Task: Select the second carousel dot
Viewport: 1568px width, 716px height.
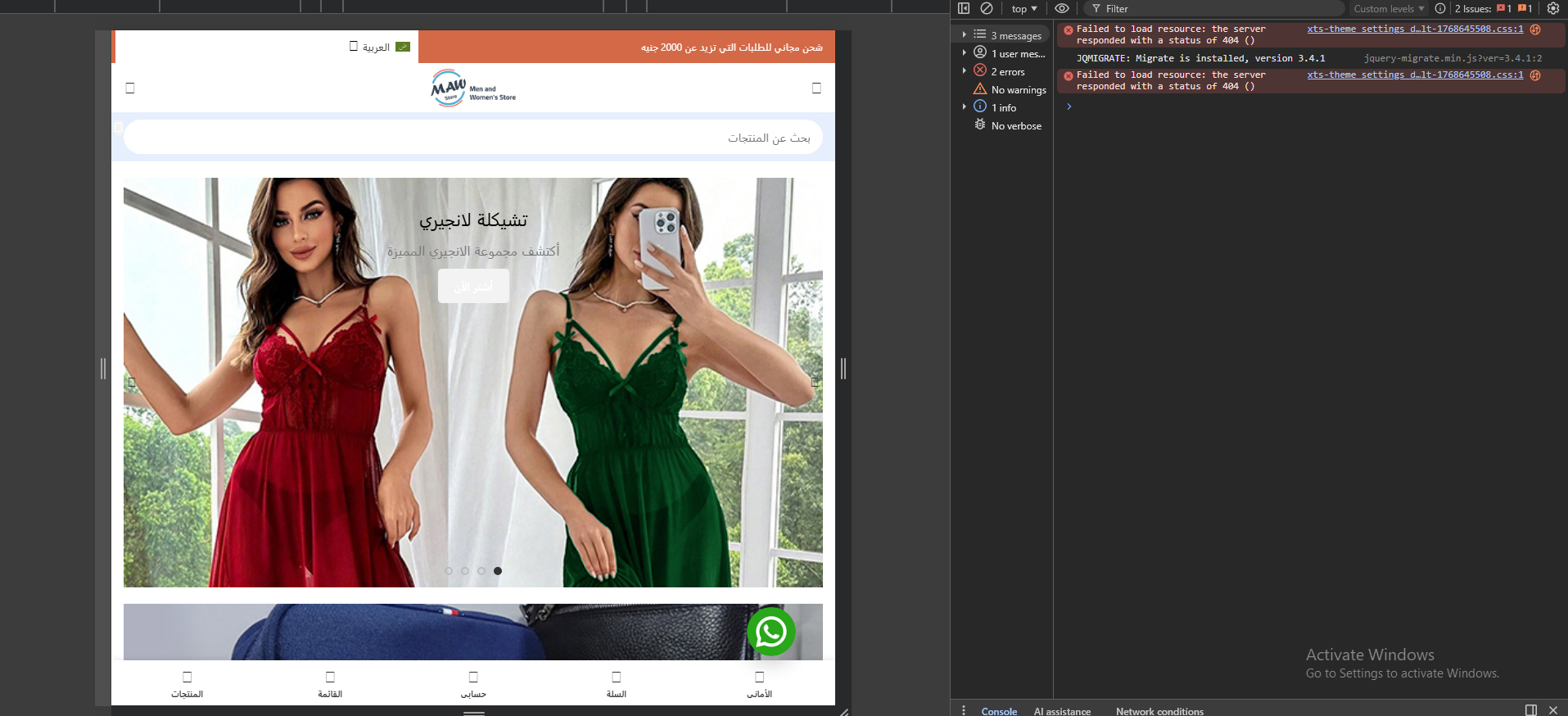Action: (465, 571)
